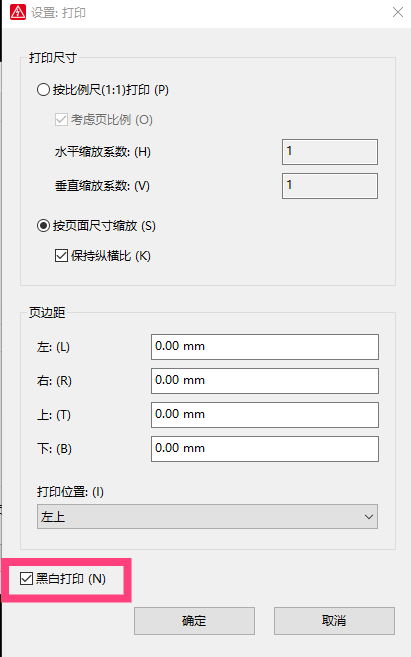Click the red app icon in title bar
This screenshot has width=411, height=657.
pyautogui.click(x=18, y=12)
